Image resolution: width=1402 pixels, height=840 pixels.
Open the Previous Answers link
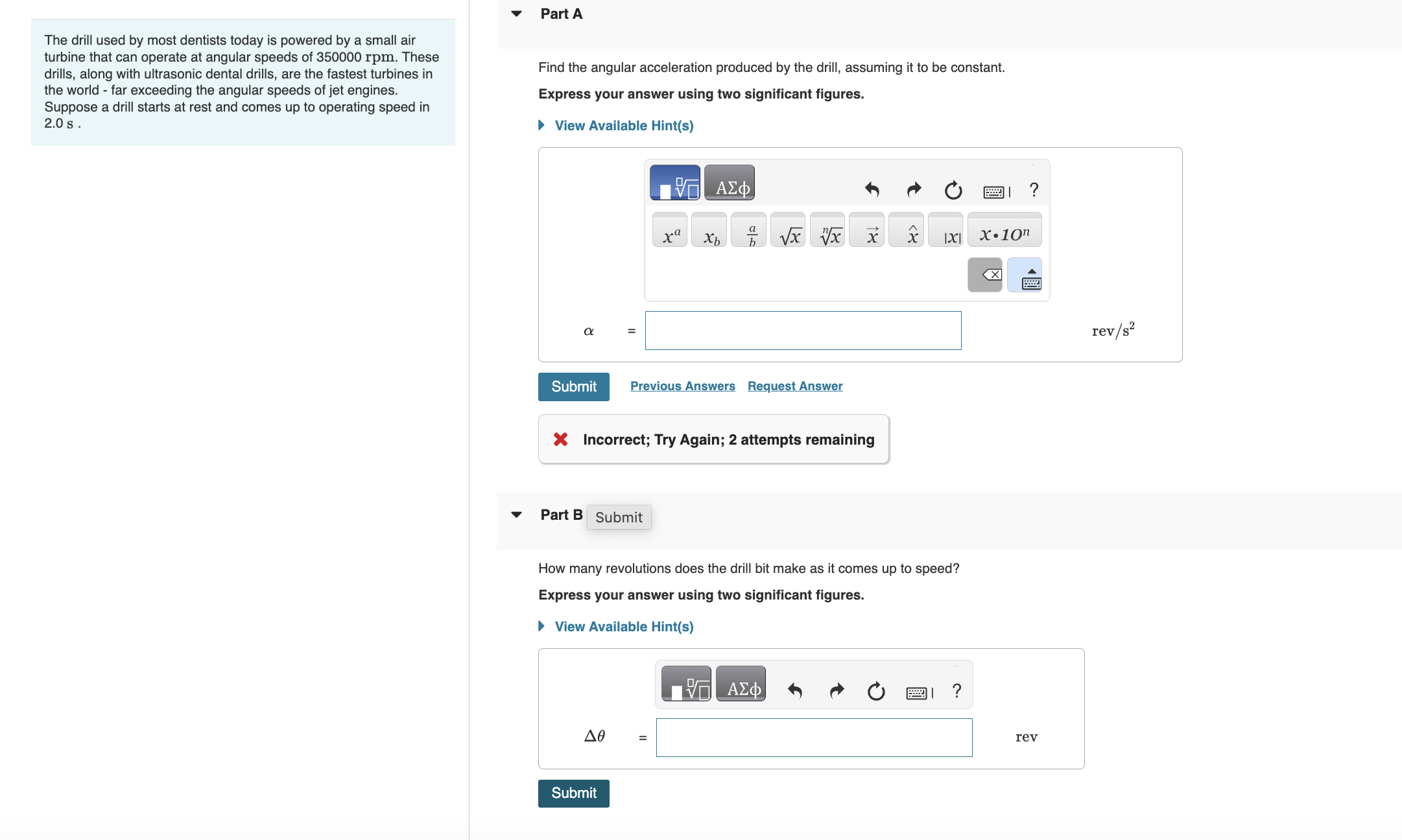point(682,386)
